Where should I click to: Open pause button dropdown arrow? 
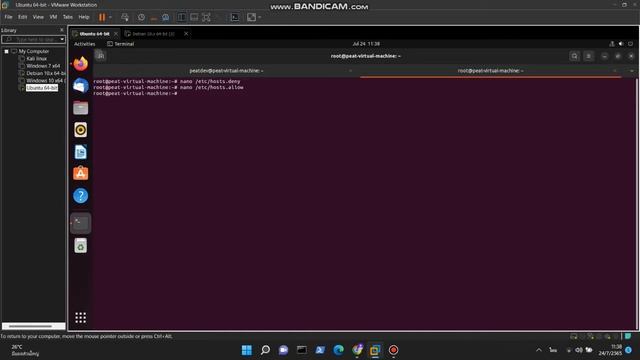(x=110, y=17)
